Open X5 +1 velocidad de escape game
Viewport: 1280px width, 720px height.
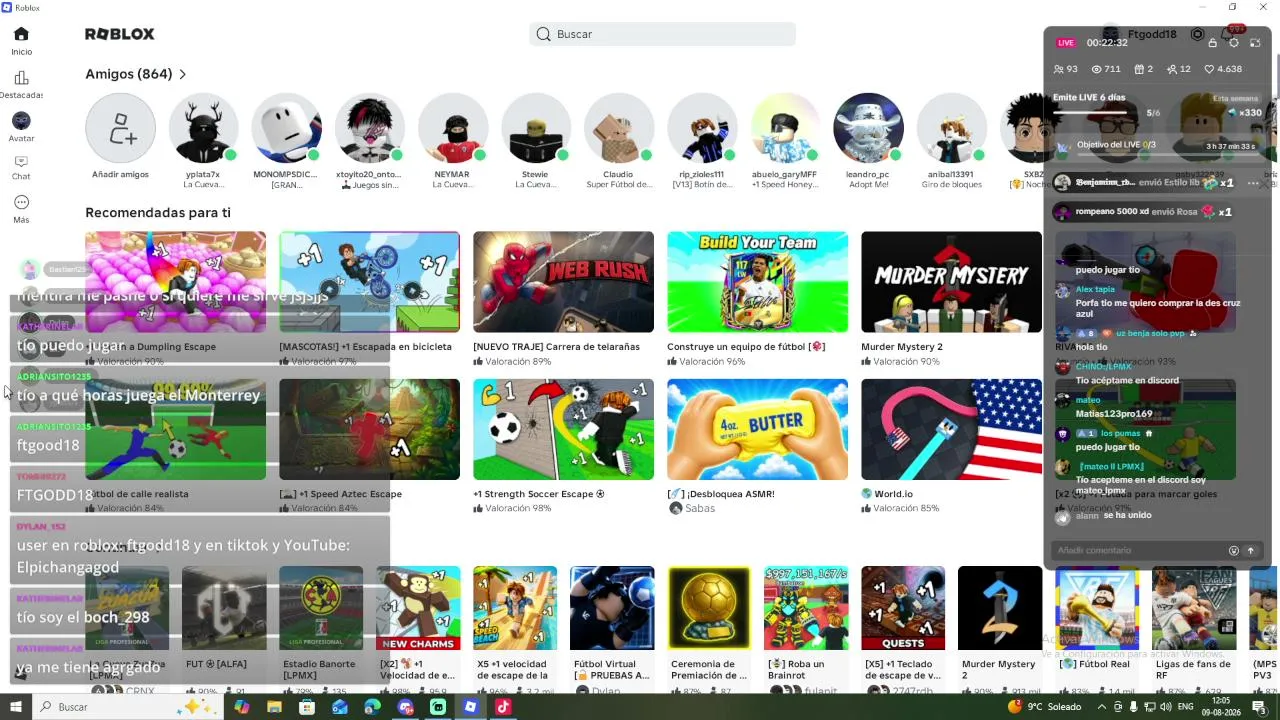(515, 608)
